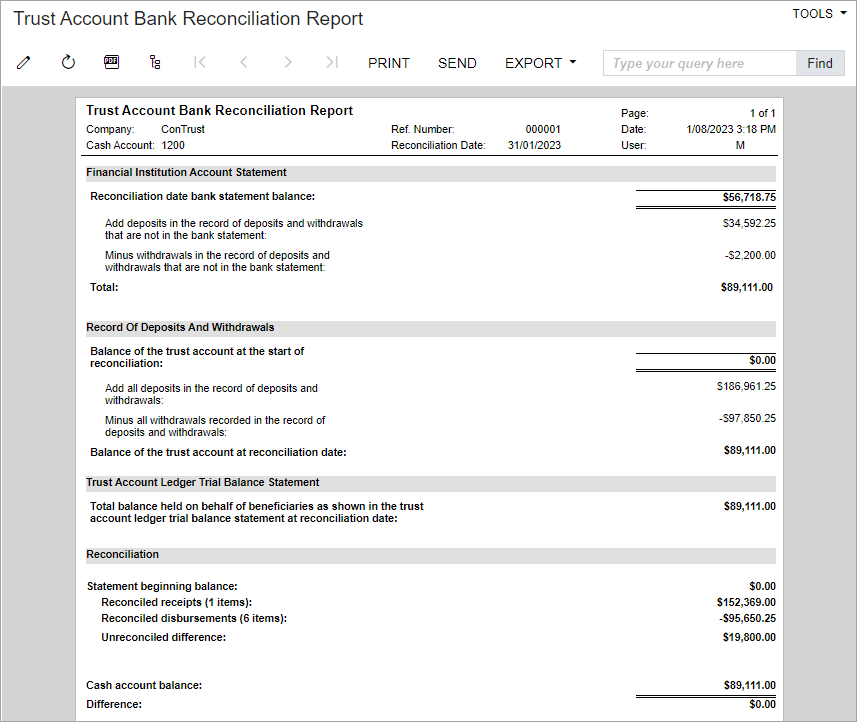This screenshot has width=857, height=722.
Task: Open the PDF preview icon
Action: pos(111,62)
